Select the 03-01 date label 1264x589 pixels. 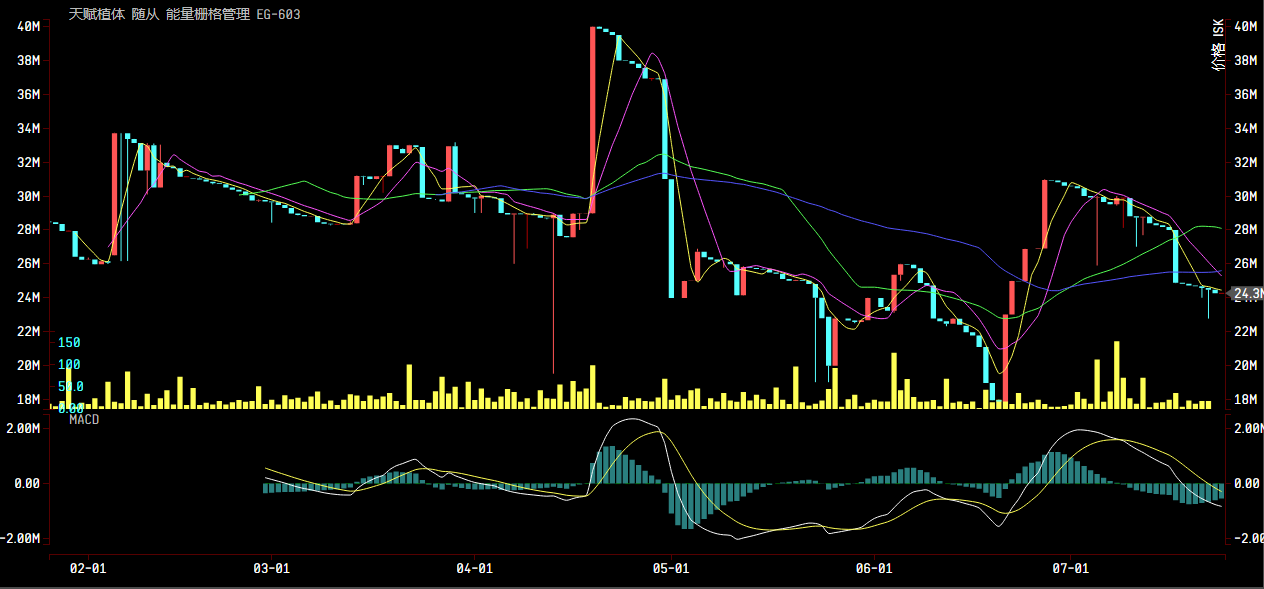pyautogui.click(x=271, y=568)
